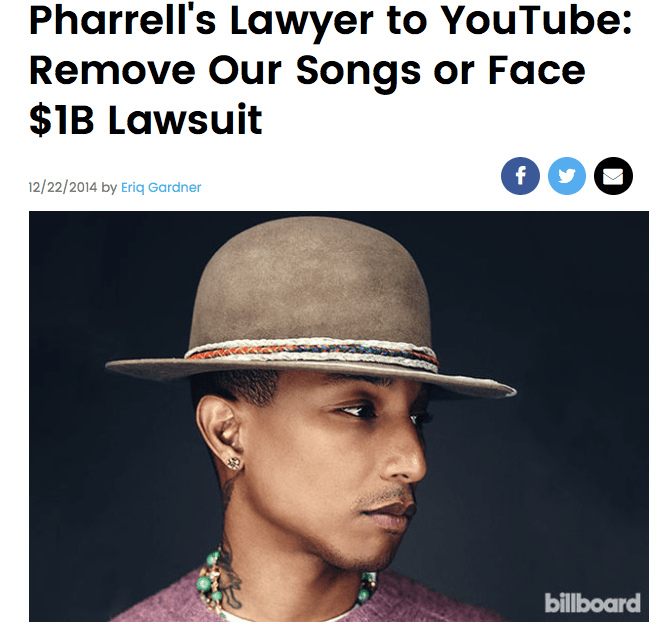Image resolution: width=669 pixels, height=627 pixels.
Task: Click the 12/22/2014 publication date
Action: coord(63,187)
